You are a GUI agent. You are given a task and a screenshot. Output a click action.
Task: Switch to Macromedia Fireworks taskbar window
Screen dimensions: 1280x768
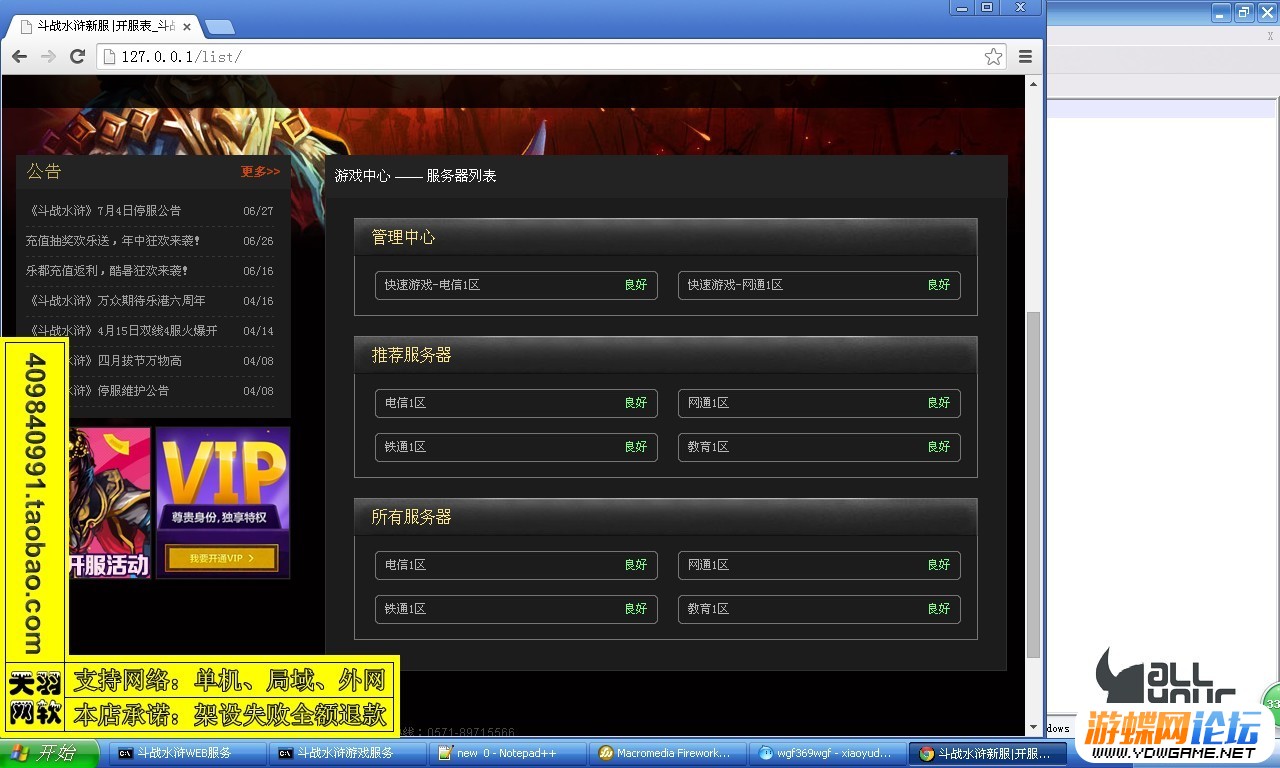668,754
